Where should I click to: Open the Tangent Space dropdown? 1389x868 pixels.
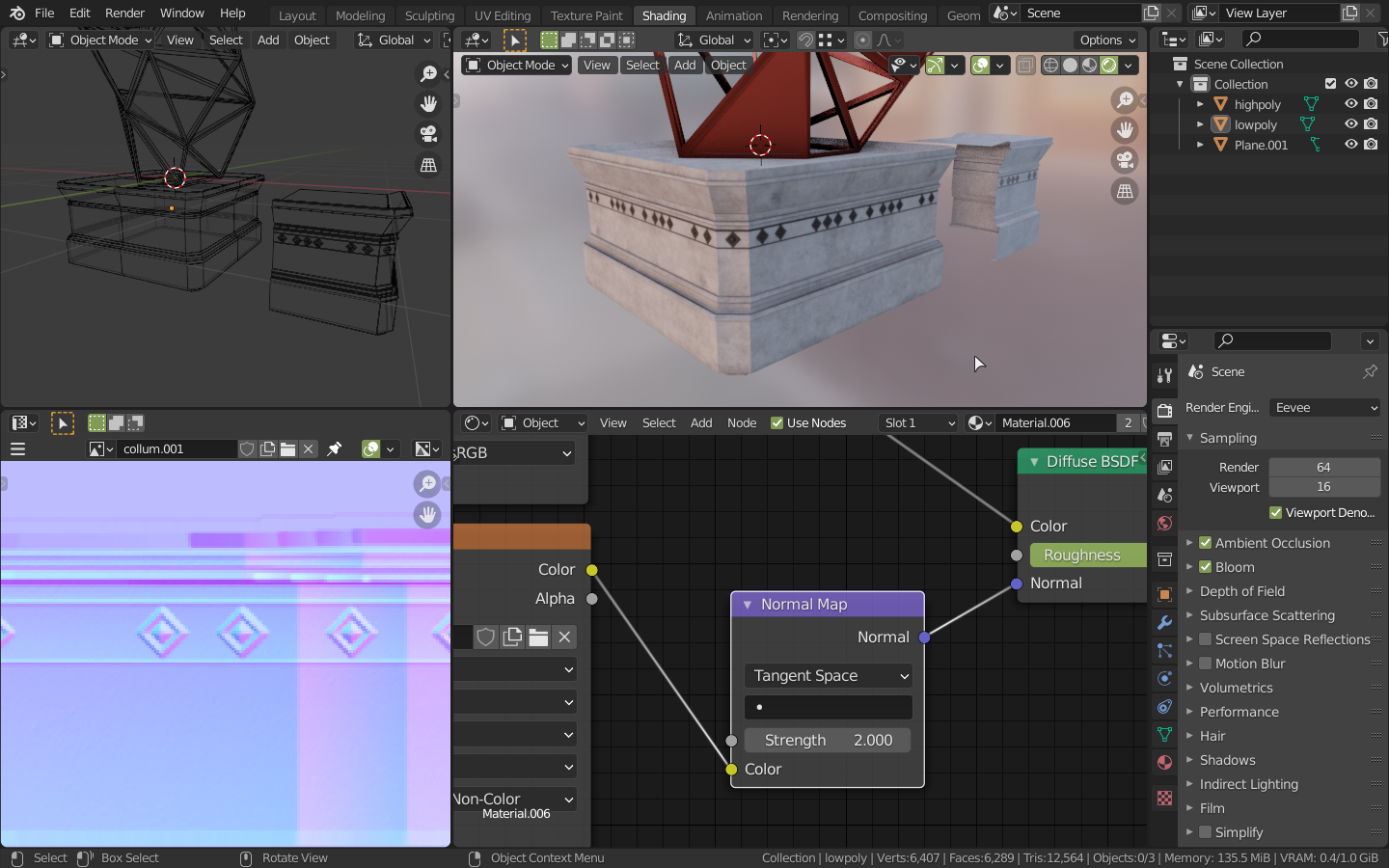(x=828, y=676)
